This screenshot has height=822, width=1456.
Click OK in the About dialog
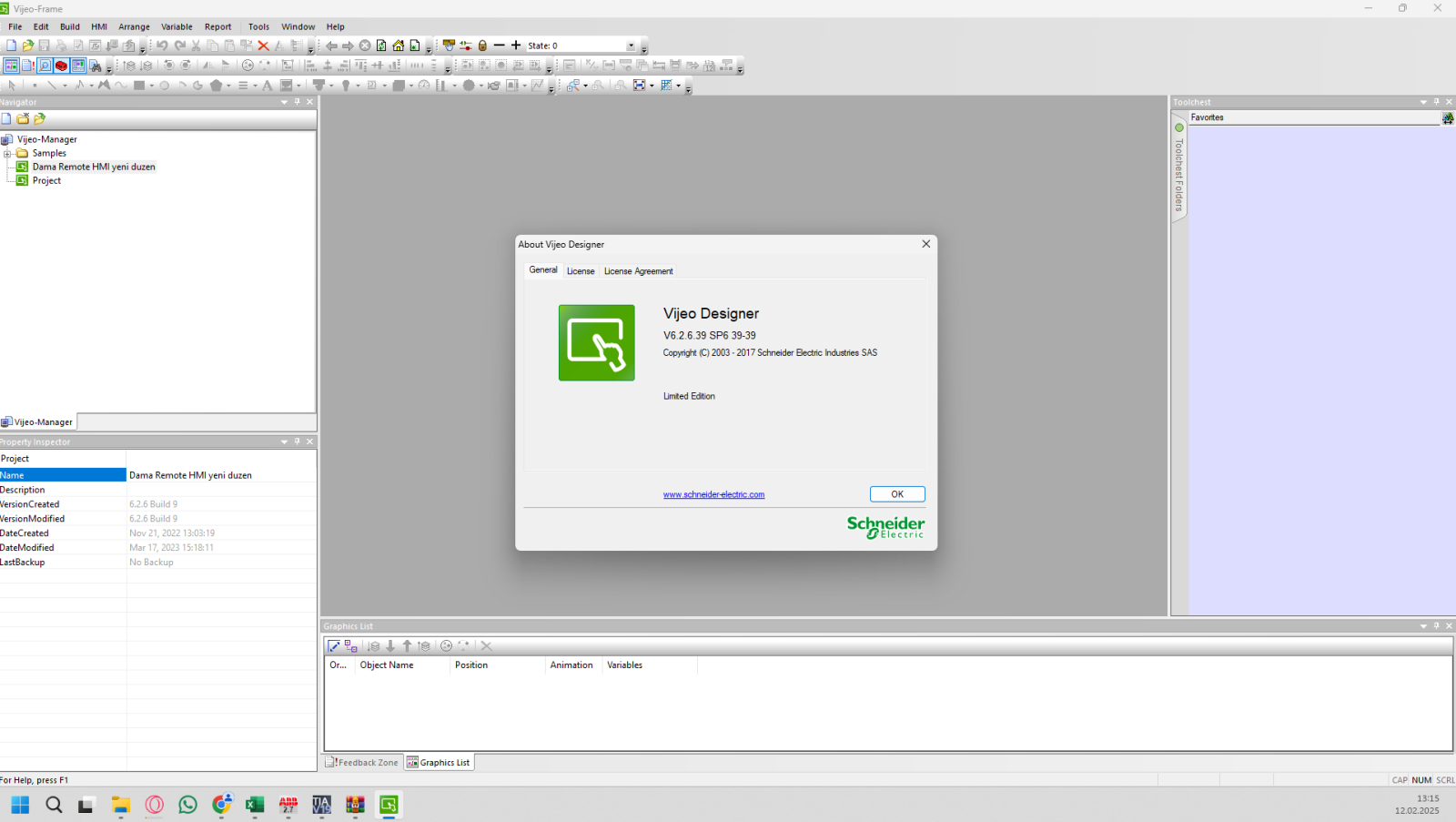pos(897,494)
